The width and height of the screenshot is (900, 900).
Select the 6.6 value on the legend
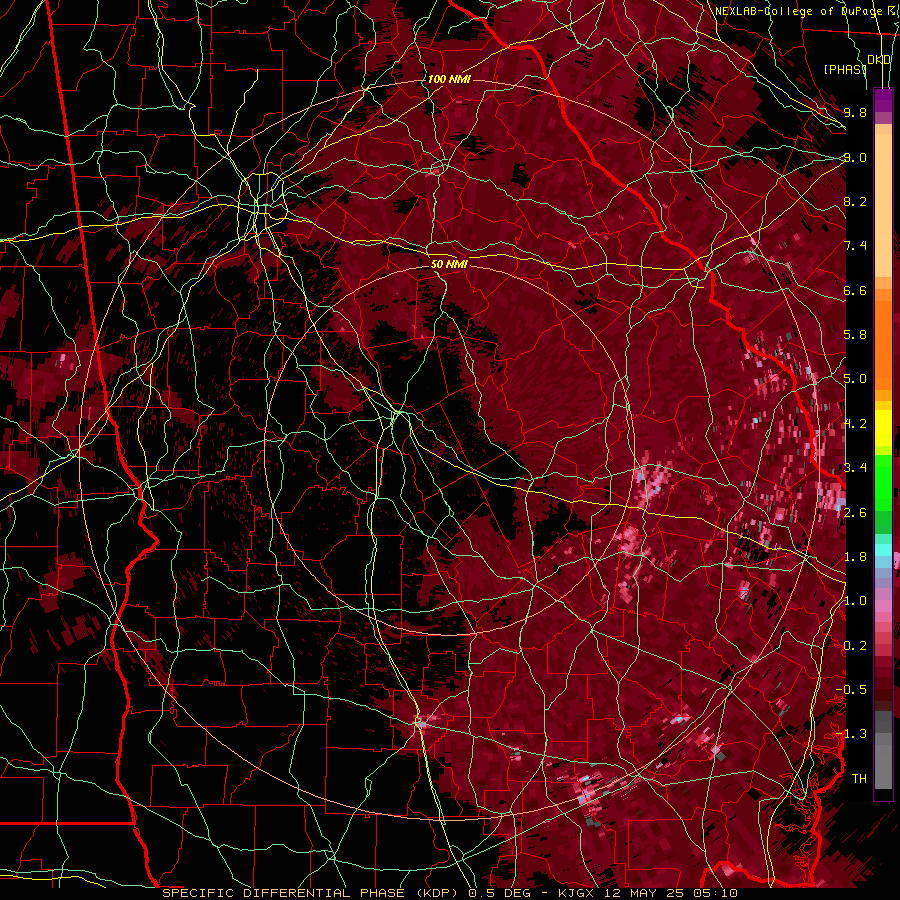[855, 290]
